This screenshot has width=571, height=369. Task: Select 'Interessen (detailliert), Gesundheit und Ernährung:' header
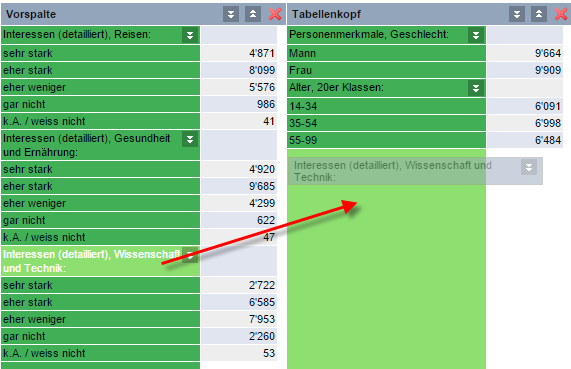[x=101, y=145]
